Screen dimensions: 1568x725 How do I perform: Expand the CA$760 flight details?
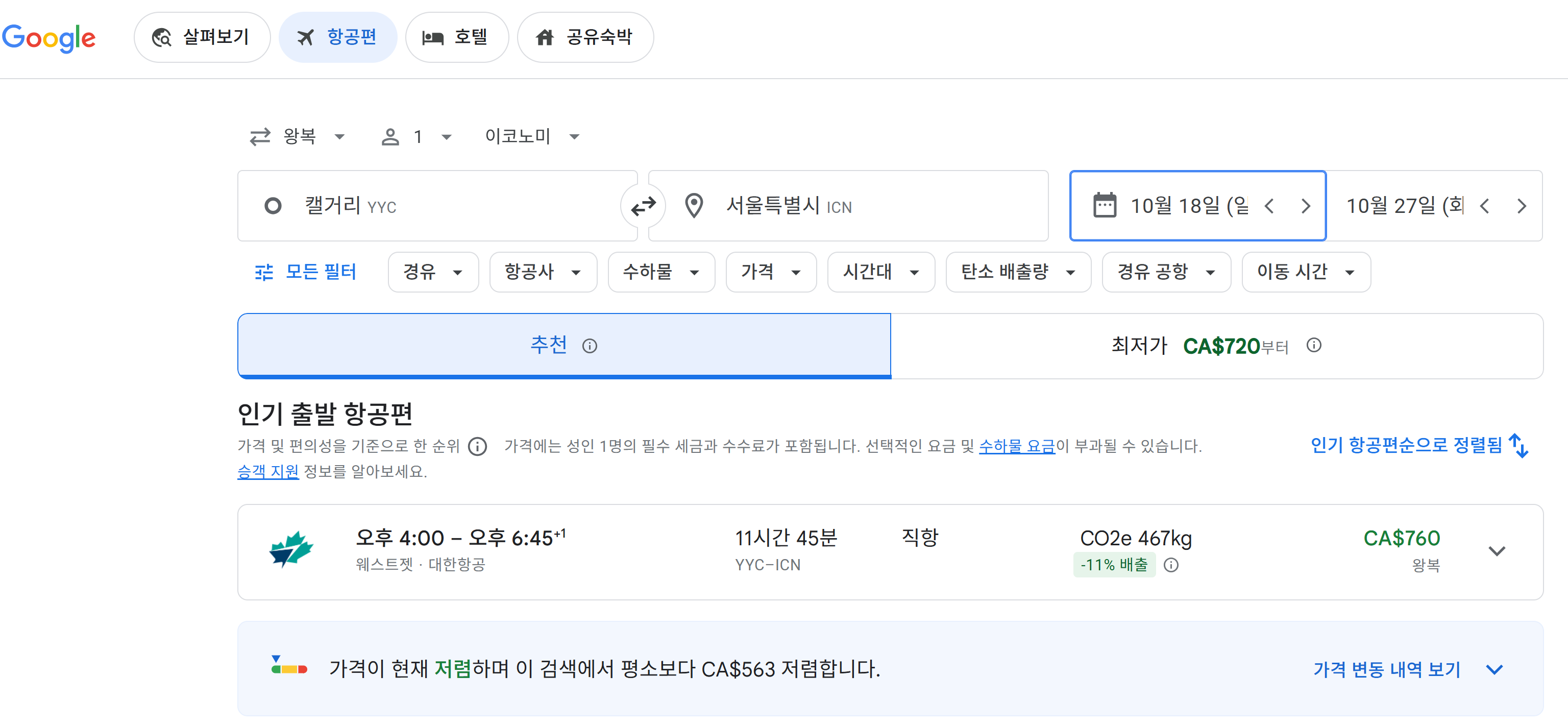coord(1496,551)
